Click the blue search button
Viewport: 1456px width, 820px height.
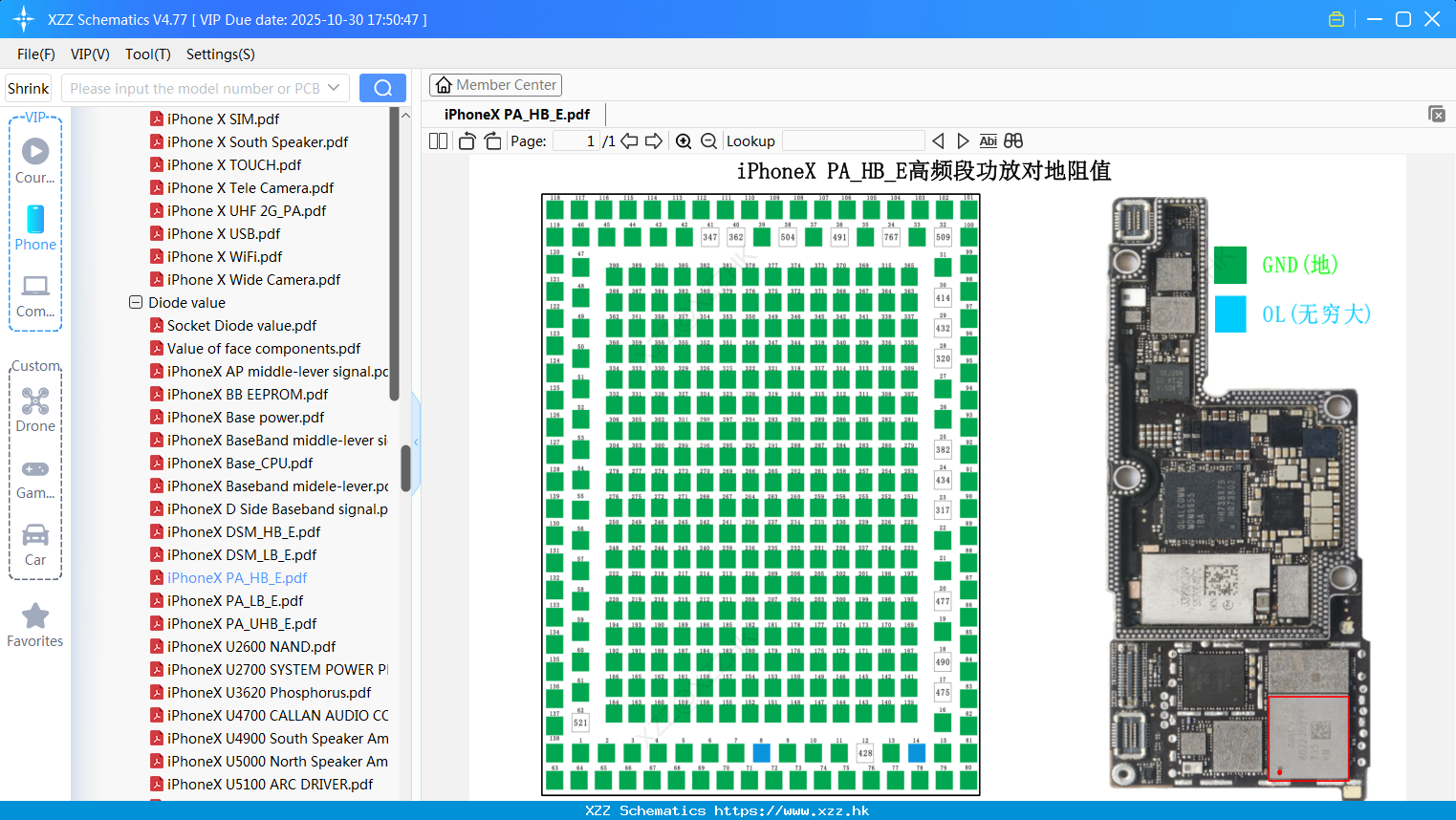coord(382,88)
